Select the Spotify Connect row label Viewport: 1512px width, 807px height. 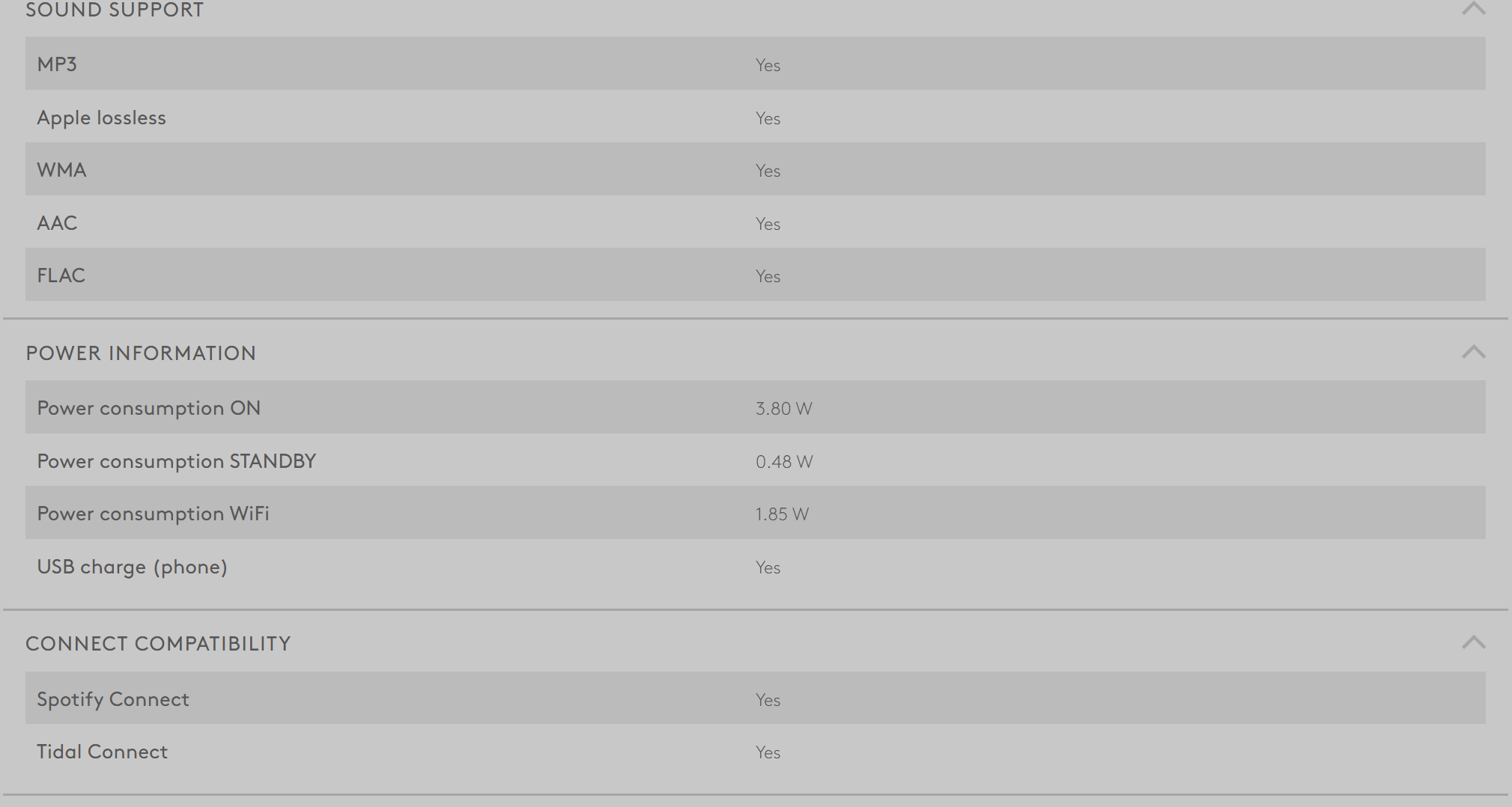(x=113, y=699)
